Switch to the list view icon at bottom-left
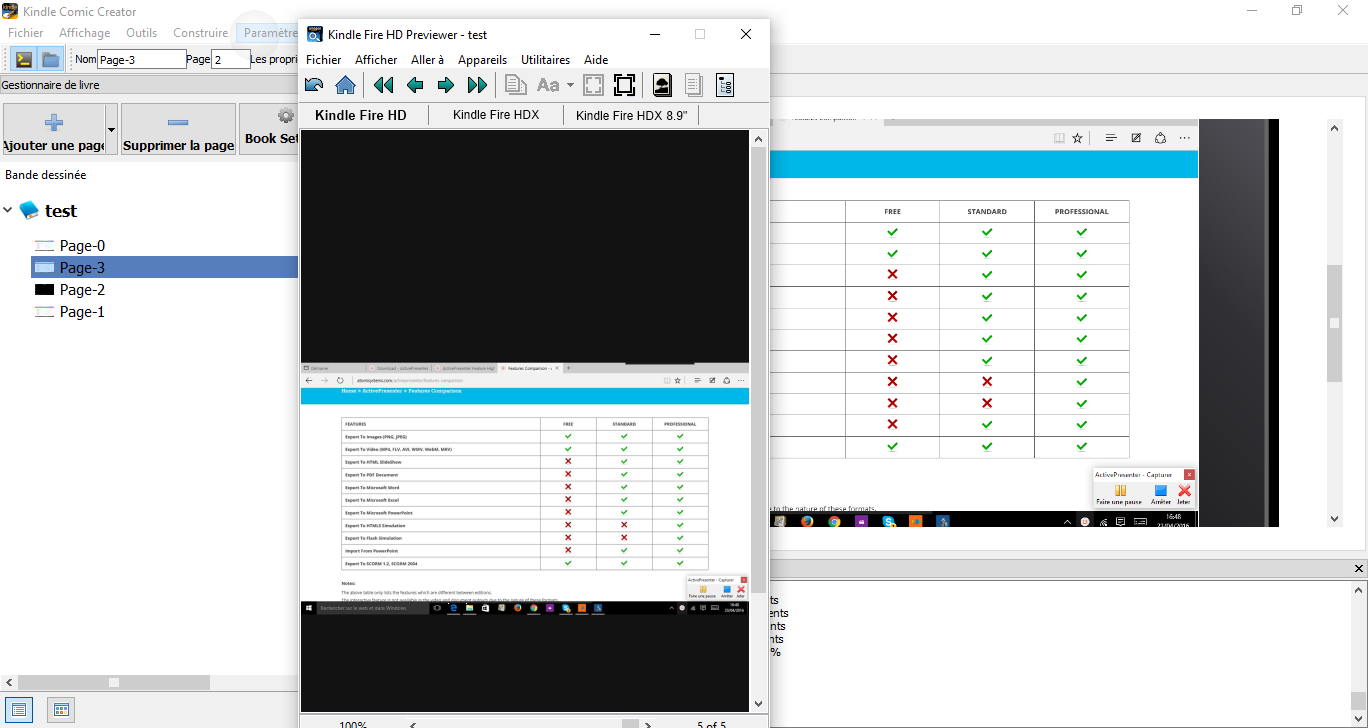The width and height of the screenshot is (1368, 728). coord(19,710)
